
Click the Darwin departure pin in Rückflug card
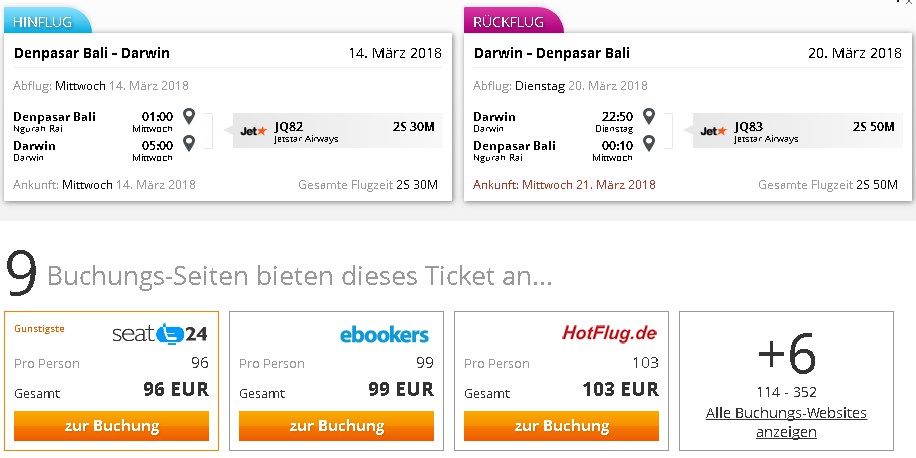(x=648, y=116)
